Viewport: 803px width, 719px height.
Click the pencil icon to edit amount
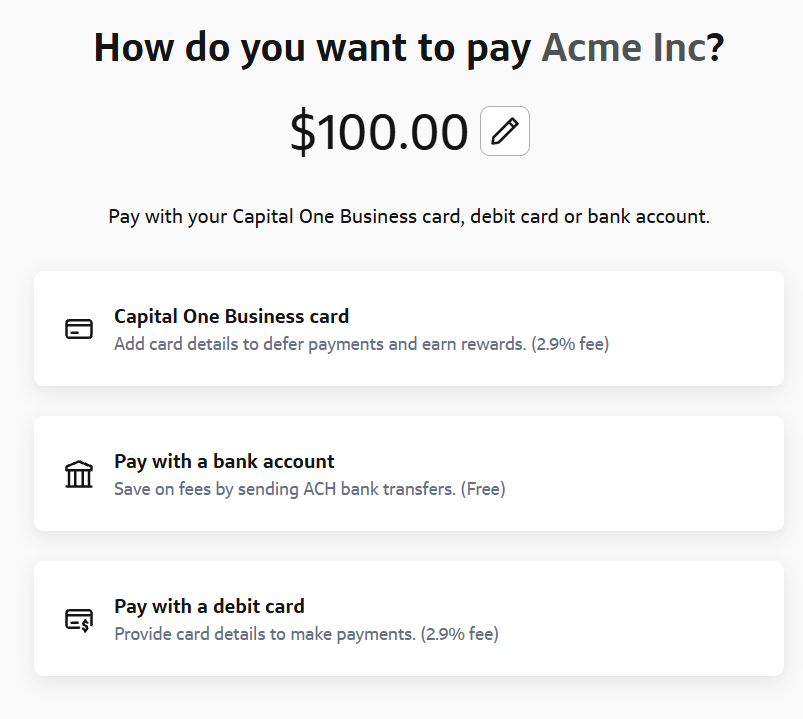tap(505, 131)
